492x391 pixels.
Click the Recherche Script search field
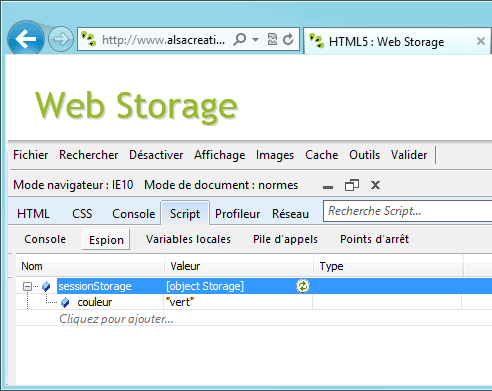point(407,211)
